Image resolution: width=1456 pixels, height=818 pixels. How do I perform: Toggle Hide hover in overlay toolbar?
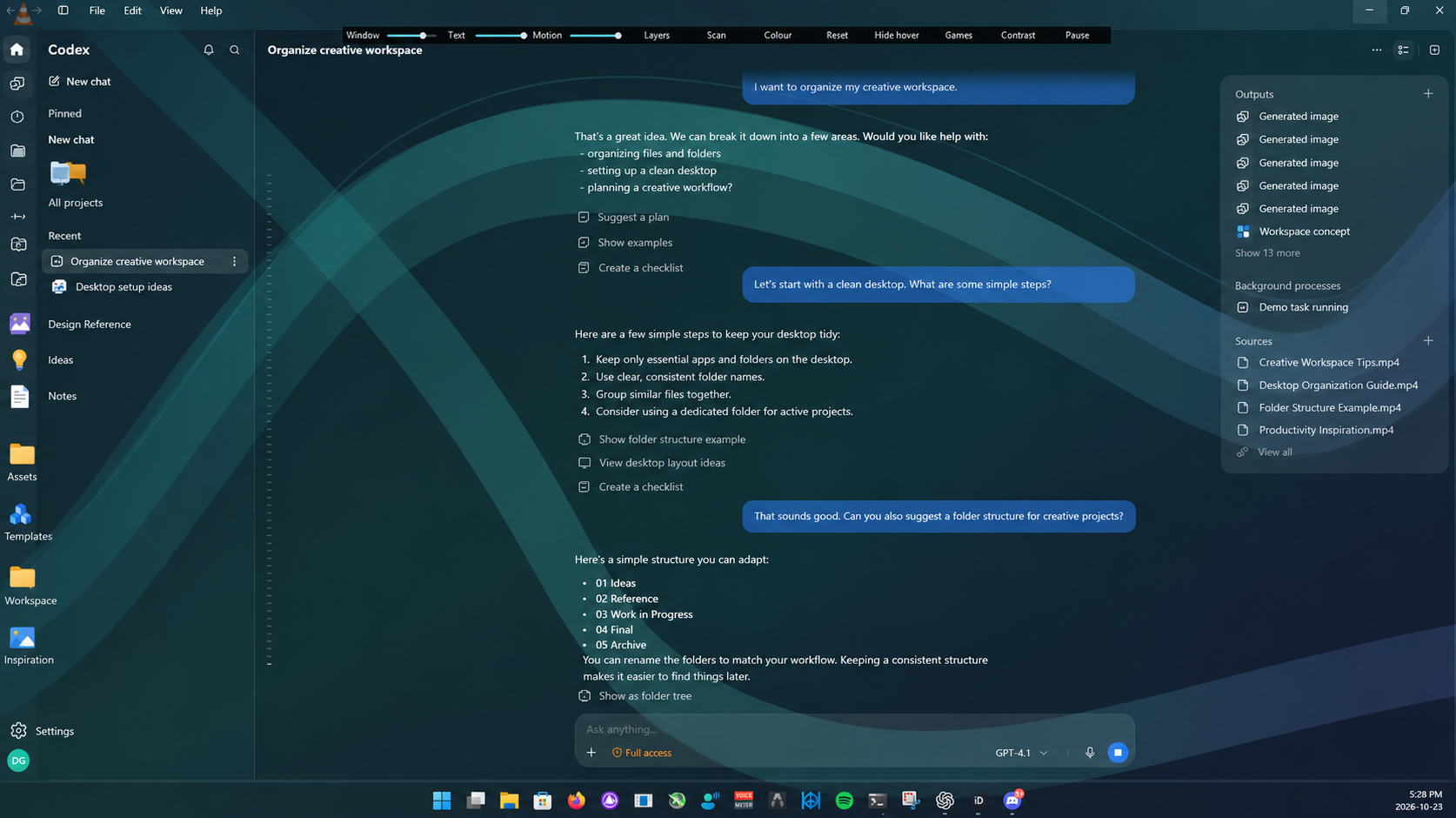897,36
